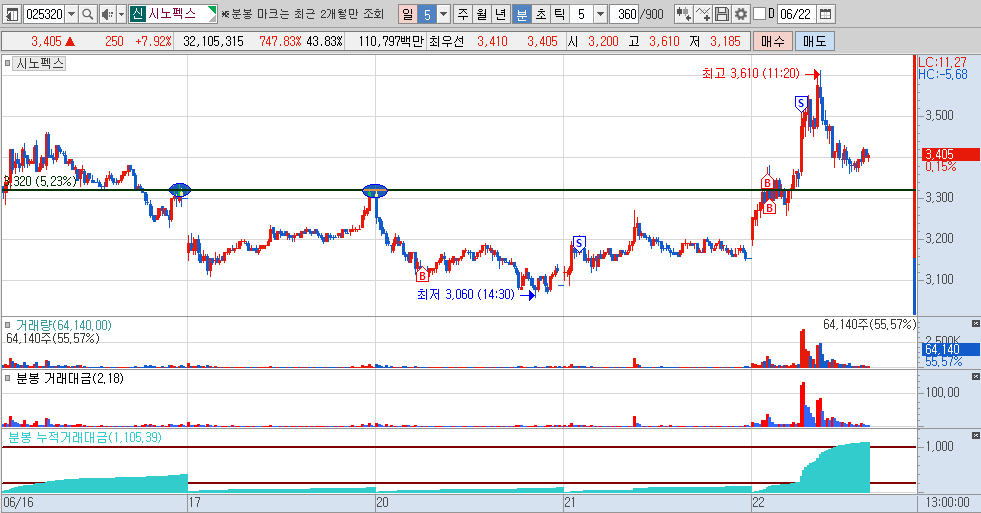Screen dimensions: 981x513
Task: Click the 매도 sell button
Action: [x=815, y=41]
